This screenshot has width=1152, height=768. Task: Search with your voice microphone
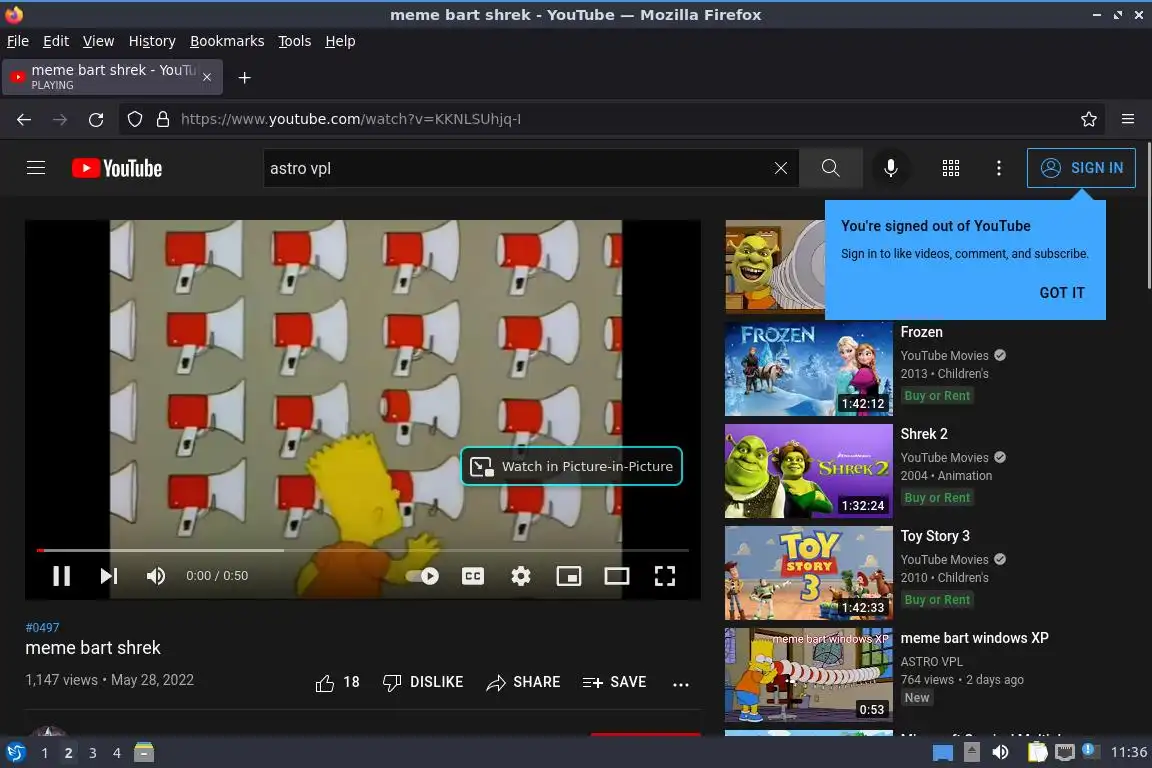pos(890,168)
